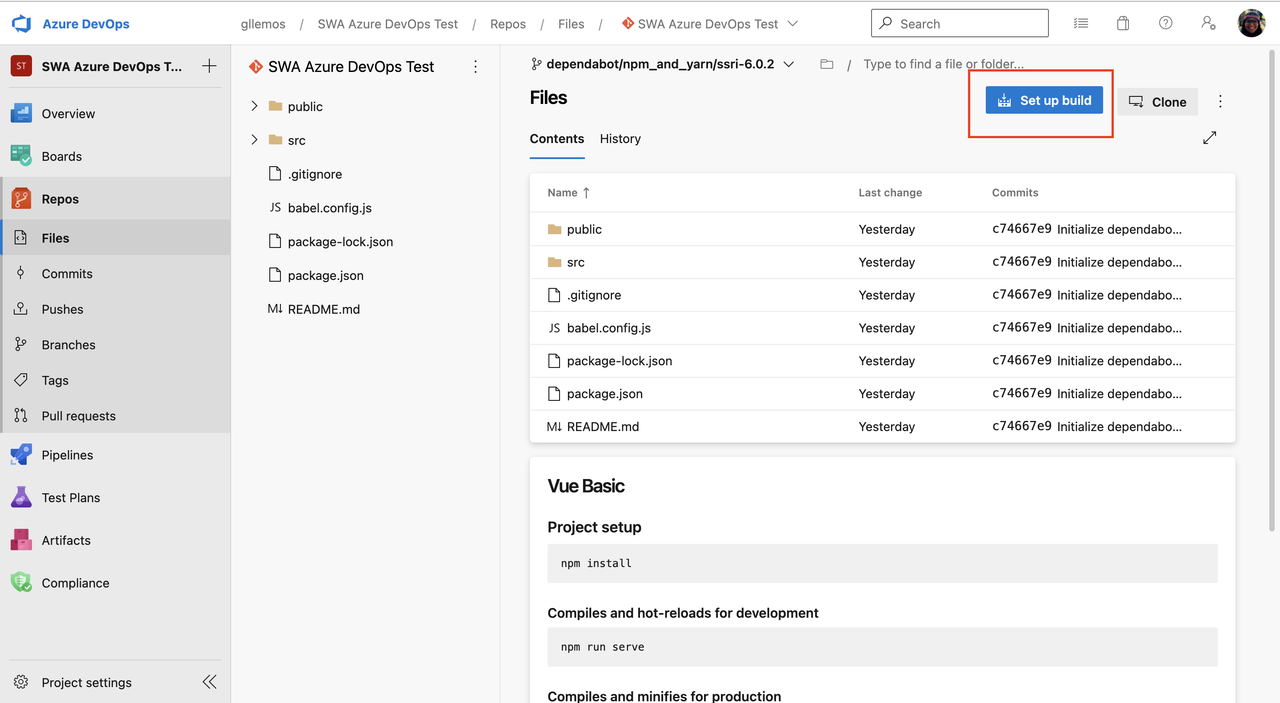
Task: Click the Pipelines rocket icon
Action: pyautogui.click(x=21, y=455)
